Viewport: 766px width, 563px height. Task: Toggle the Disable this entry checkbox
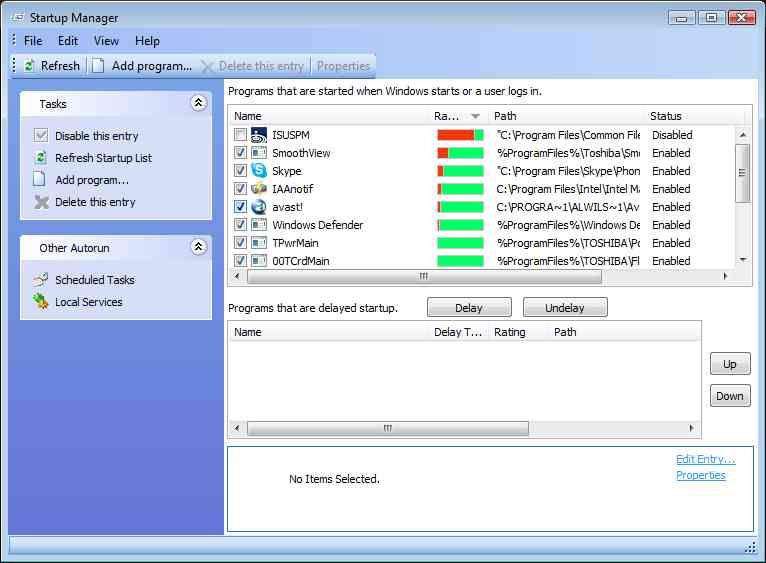42,135
